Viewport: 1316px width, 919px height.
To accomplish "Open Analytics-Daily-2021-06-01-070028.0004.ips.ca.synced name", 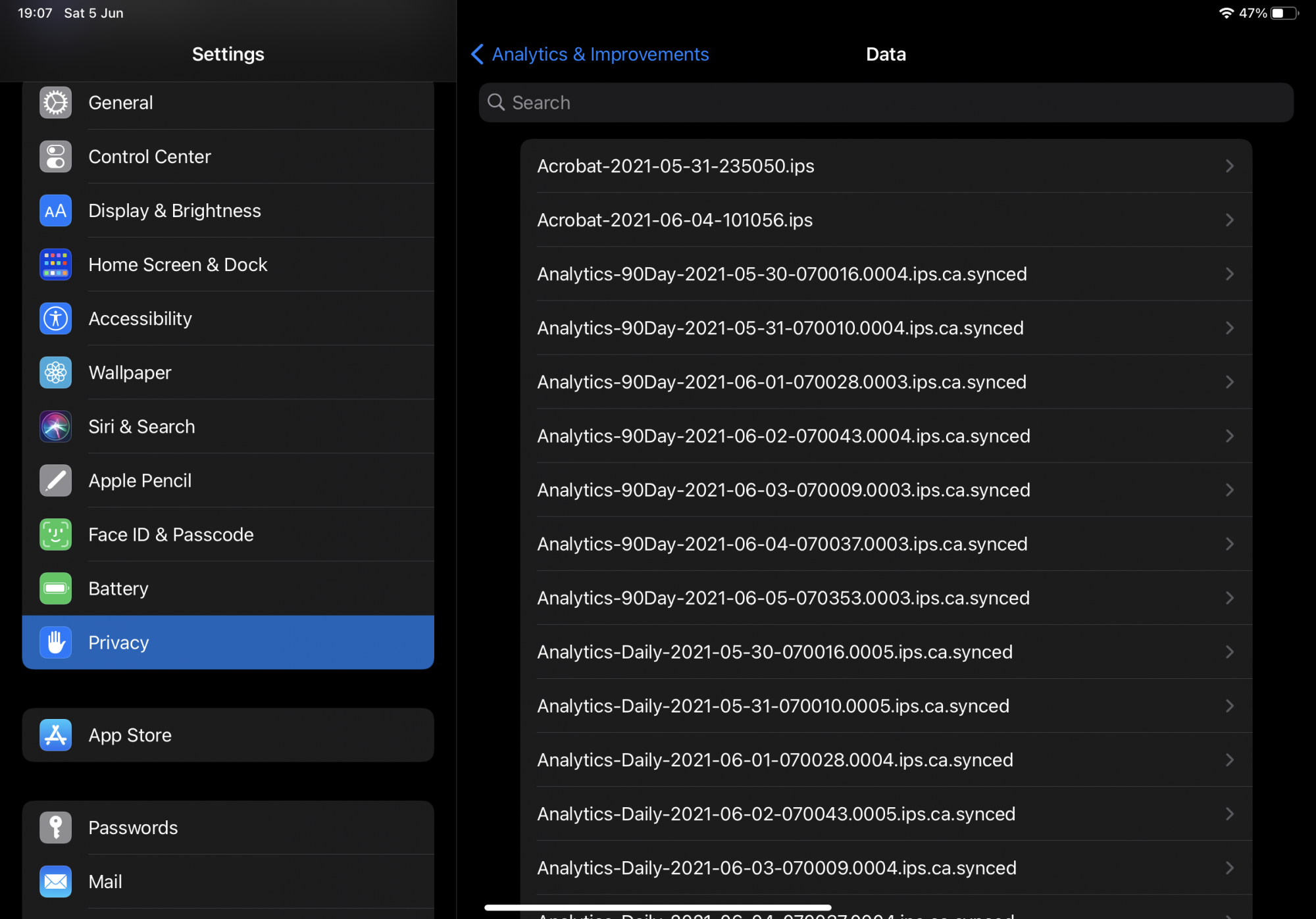I will coord(775,759).
